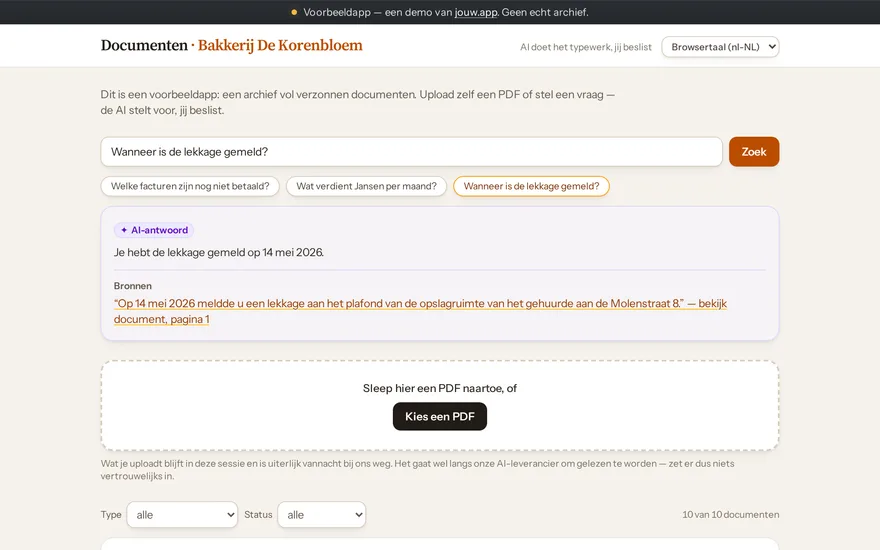Choose 'Wanneer is de lekkage gemeld?' suggestion chip

point(531,186)
